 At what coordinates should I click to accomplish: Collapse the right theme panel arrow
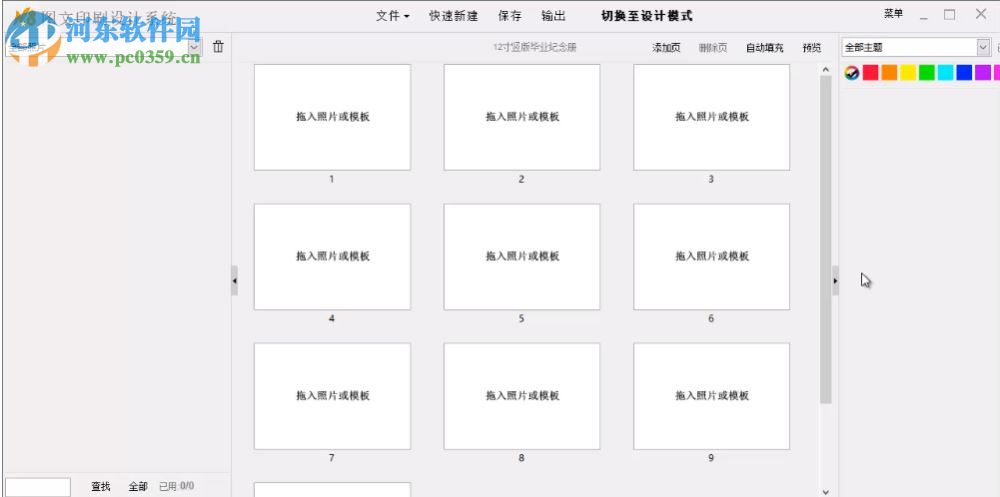(835, 281)
